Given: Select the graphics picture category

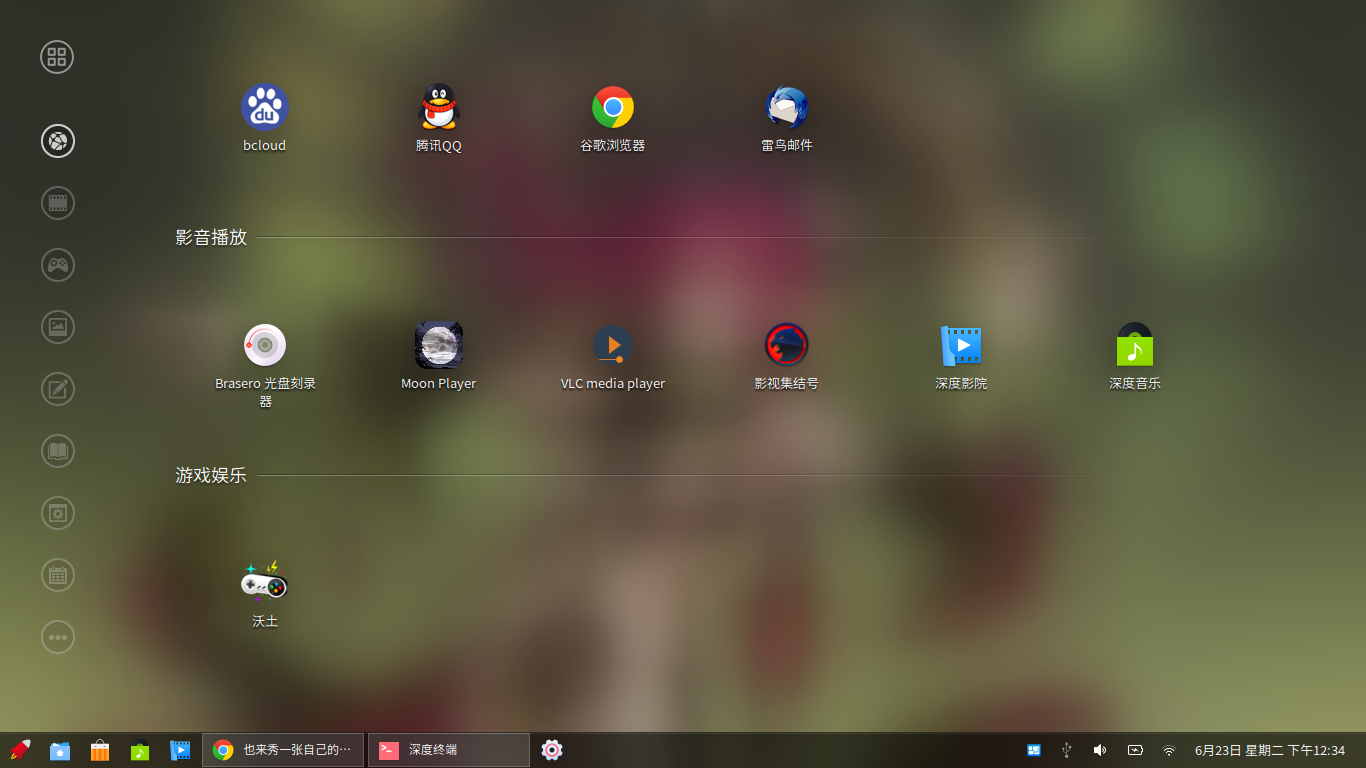Looking at the screenshot, I should coord(58,327).
